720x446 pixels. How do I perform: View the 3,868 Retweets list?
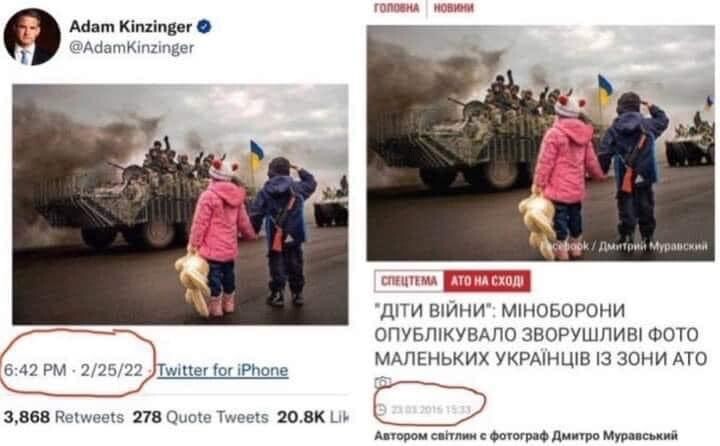64,417
